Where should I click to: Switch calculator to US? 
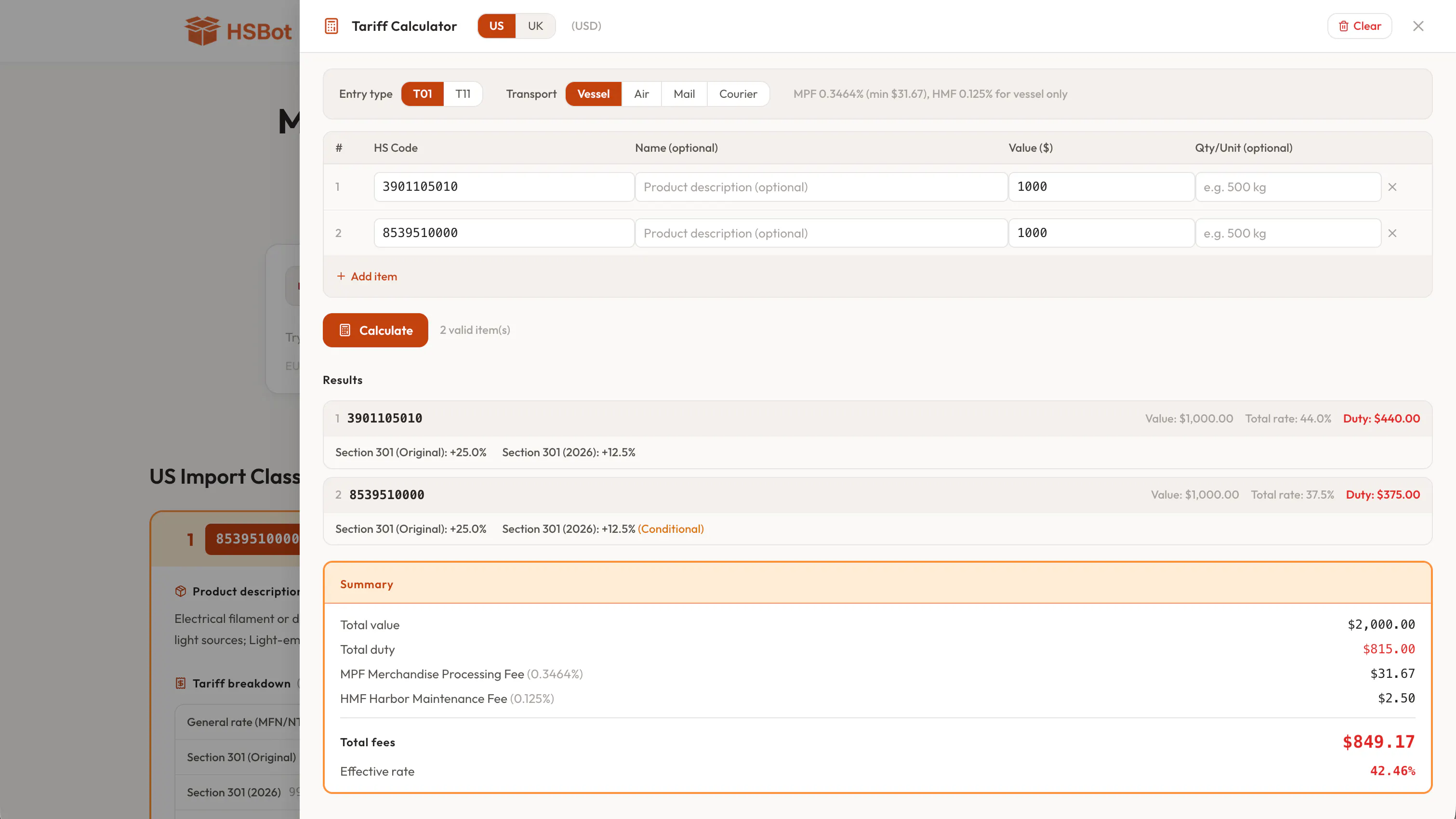pos(496,26)
